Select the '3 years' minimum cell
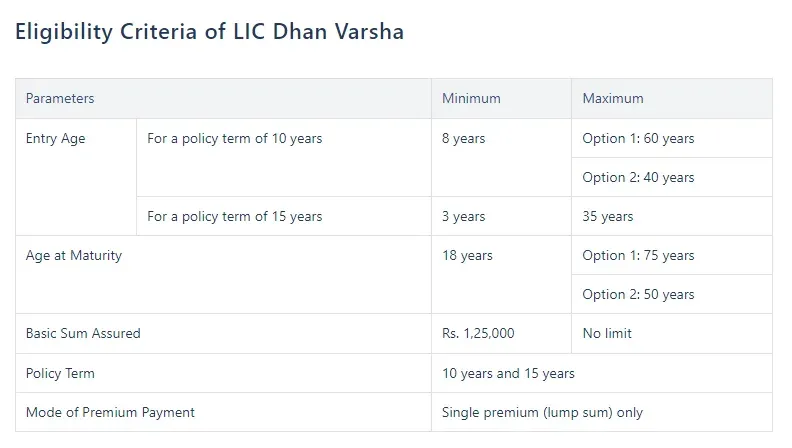Screen dimensions: 792x448 pos(501,216)
